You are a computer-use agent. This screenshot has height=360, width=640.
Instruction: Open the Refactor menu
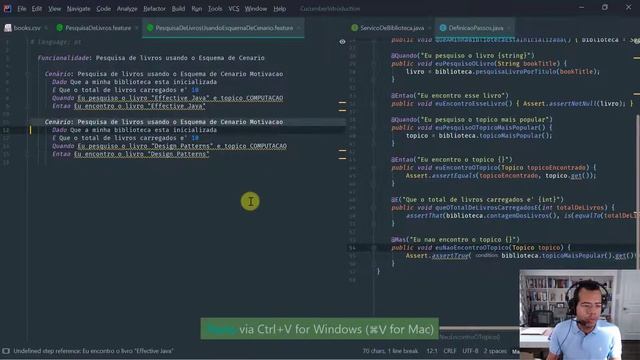coord(154,9)
